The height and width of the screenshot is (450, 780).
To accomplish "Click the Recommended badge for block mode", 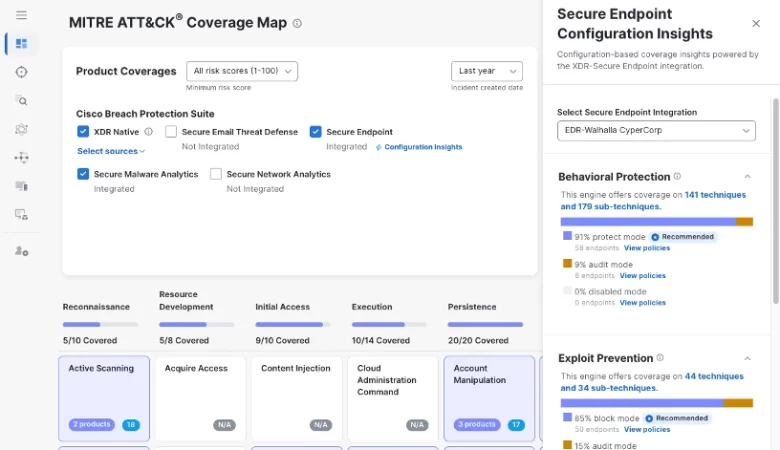I will click(677, 418).
